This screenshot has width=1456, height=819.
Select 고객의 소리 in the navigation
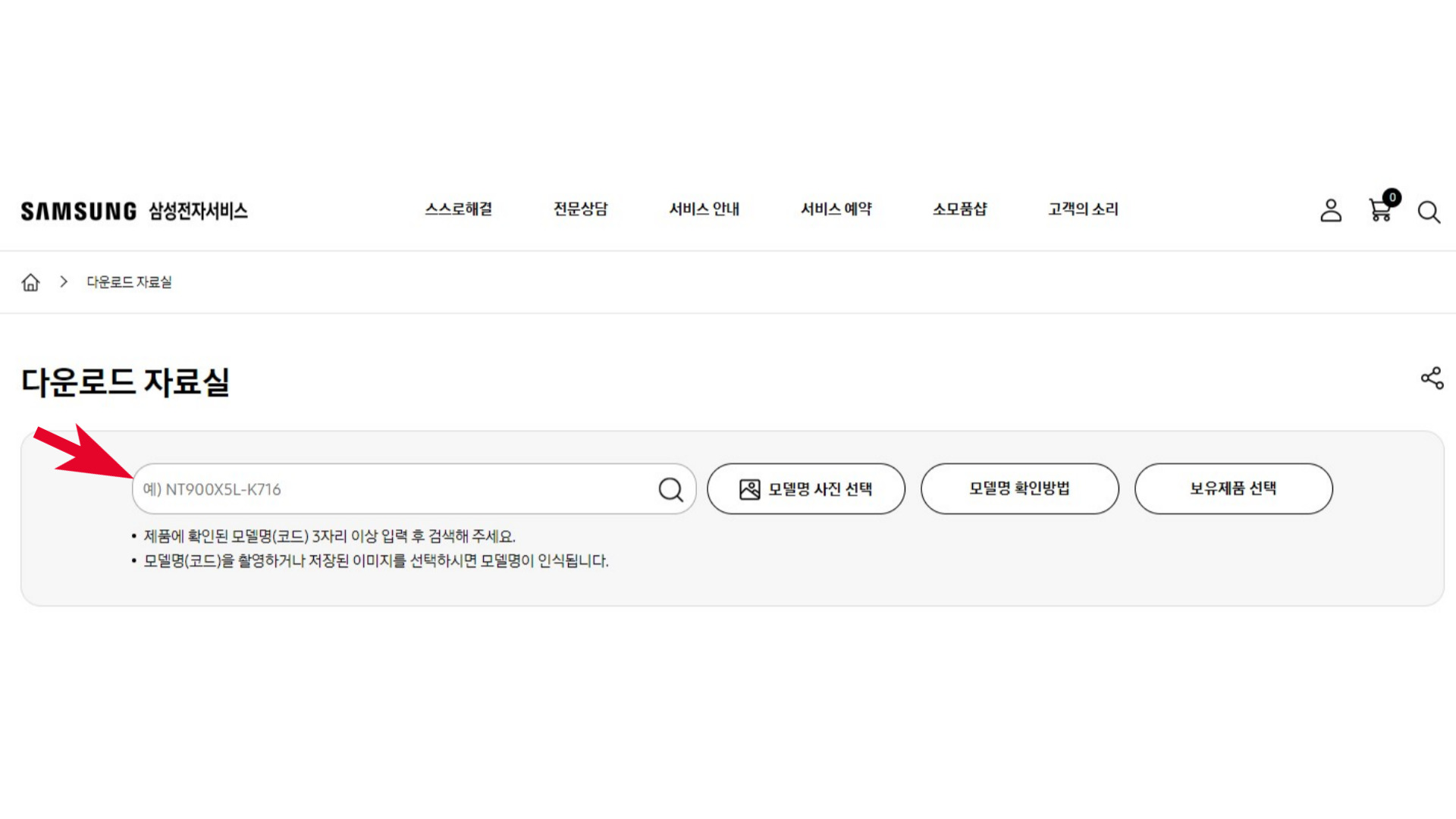(1083, 210)
